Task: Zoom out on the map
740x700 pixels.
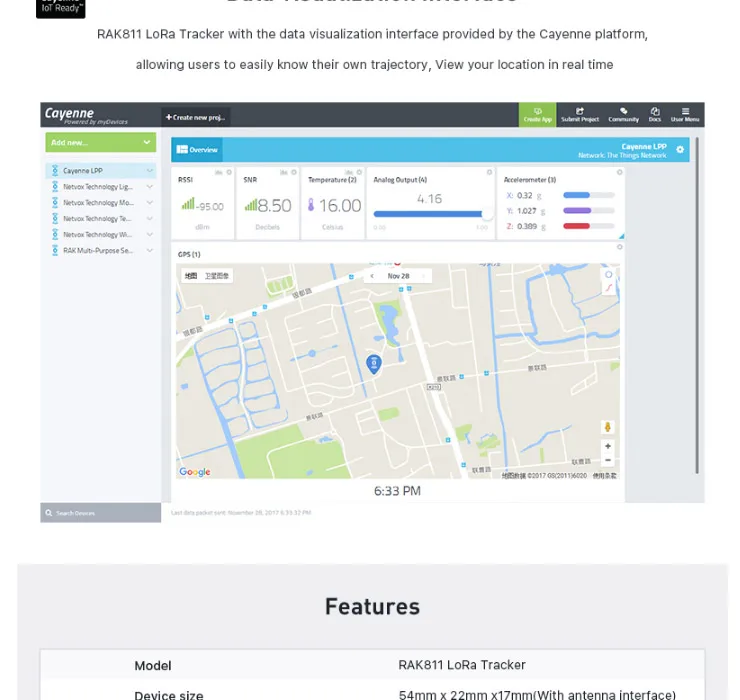Action: [x=608, y=460]
